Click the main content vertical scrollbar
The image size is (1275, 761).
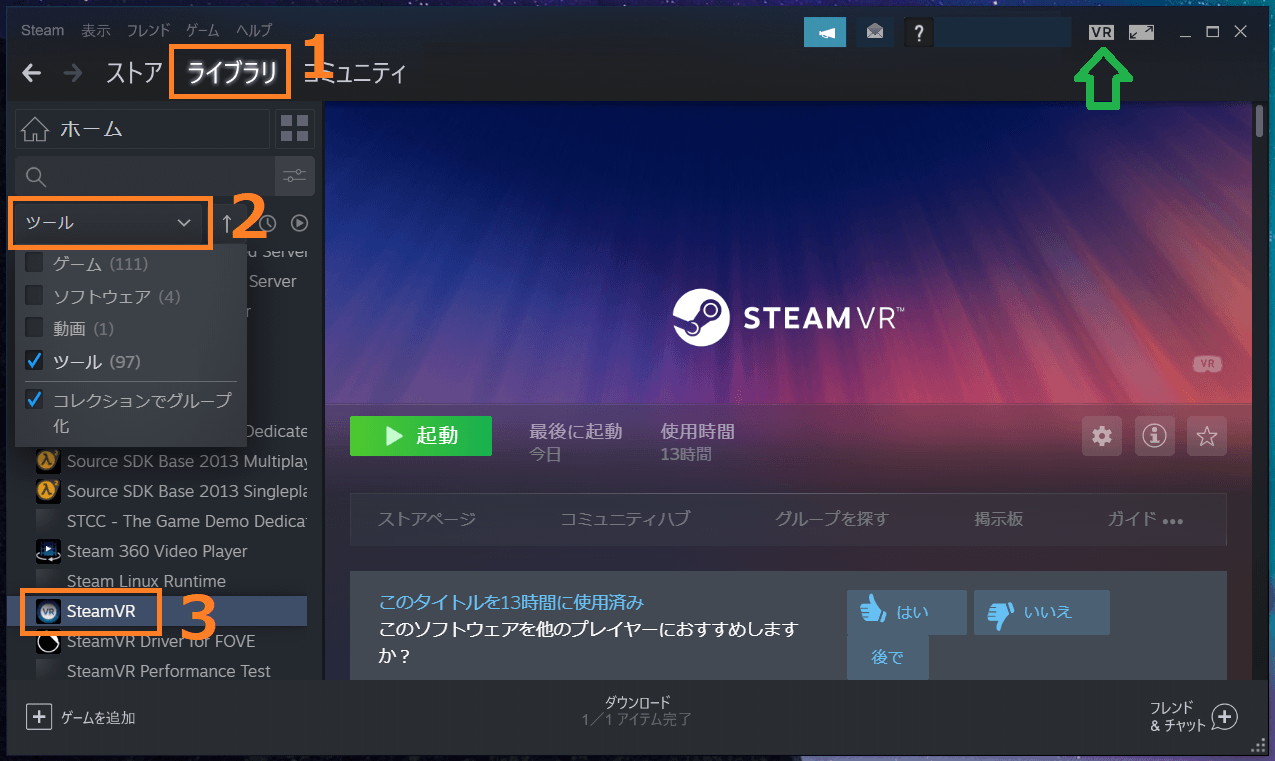pos(1260,119)
